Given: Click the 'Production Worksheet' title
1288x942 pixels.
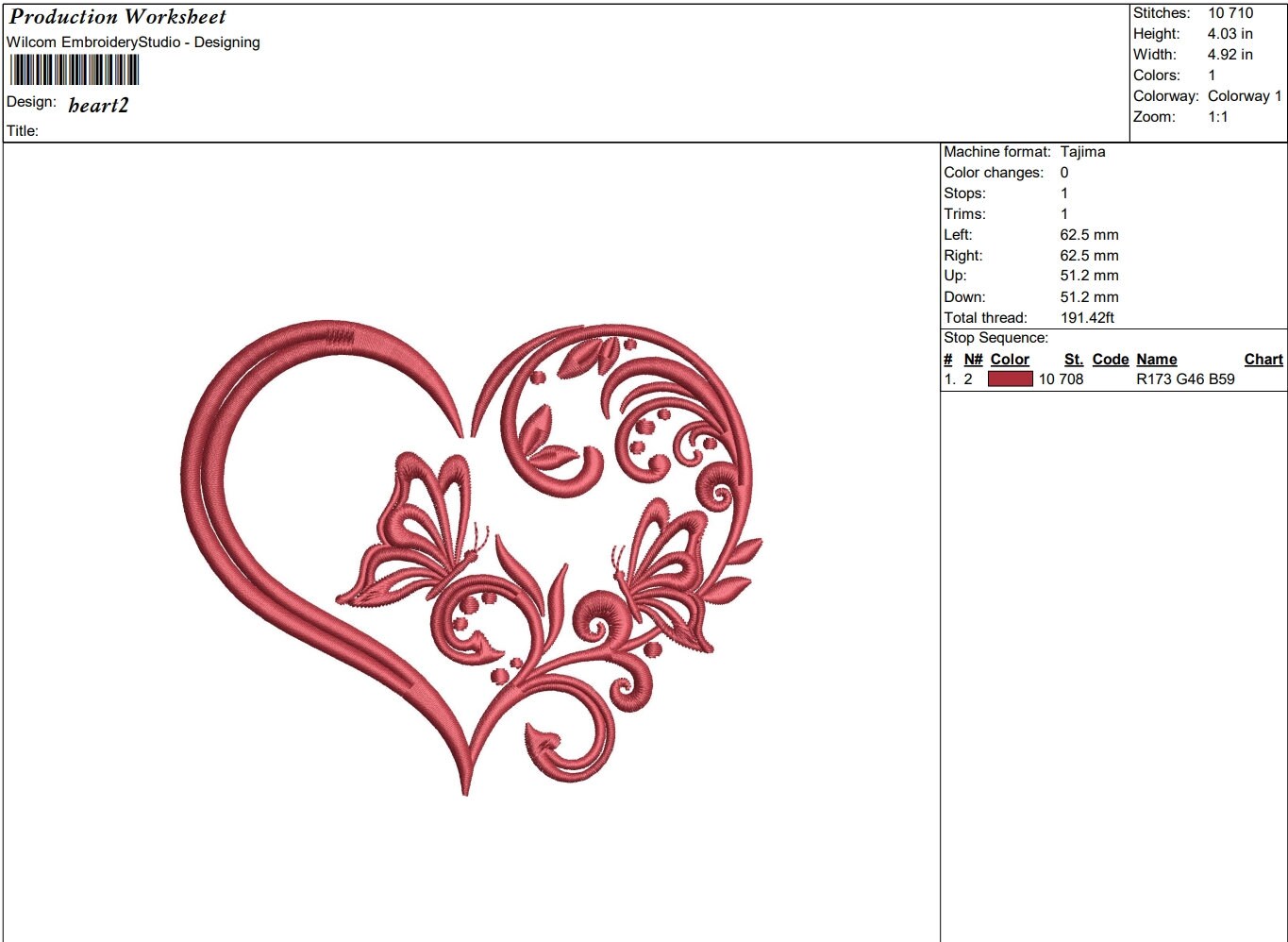Looking at the screenshot, I should (118, 17).
